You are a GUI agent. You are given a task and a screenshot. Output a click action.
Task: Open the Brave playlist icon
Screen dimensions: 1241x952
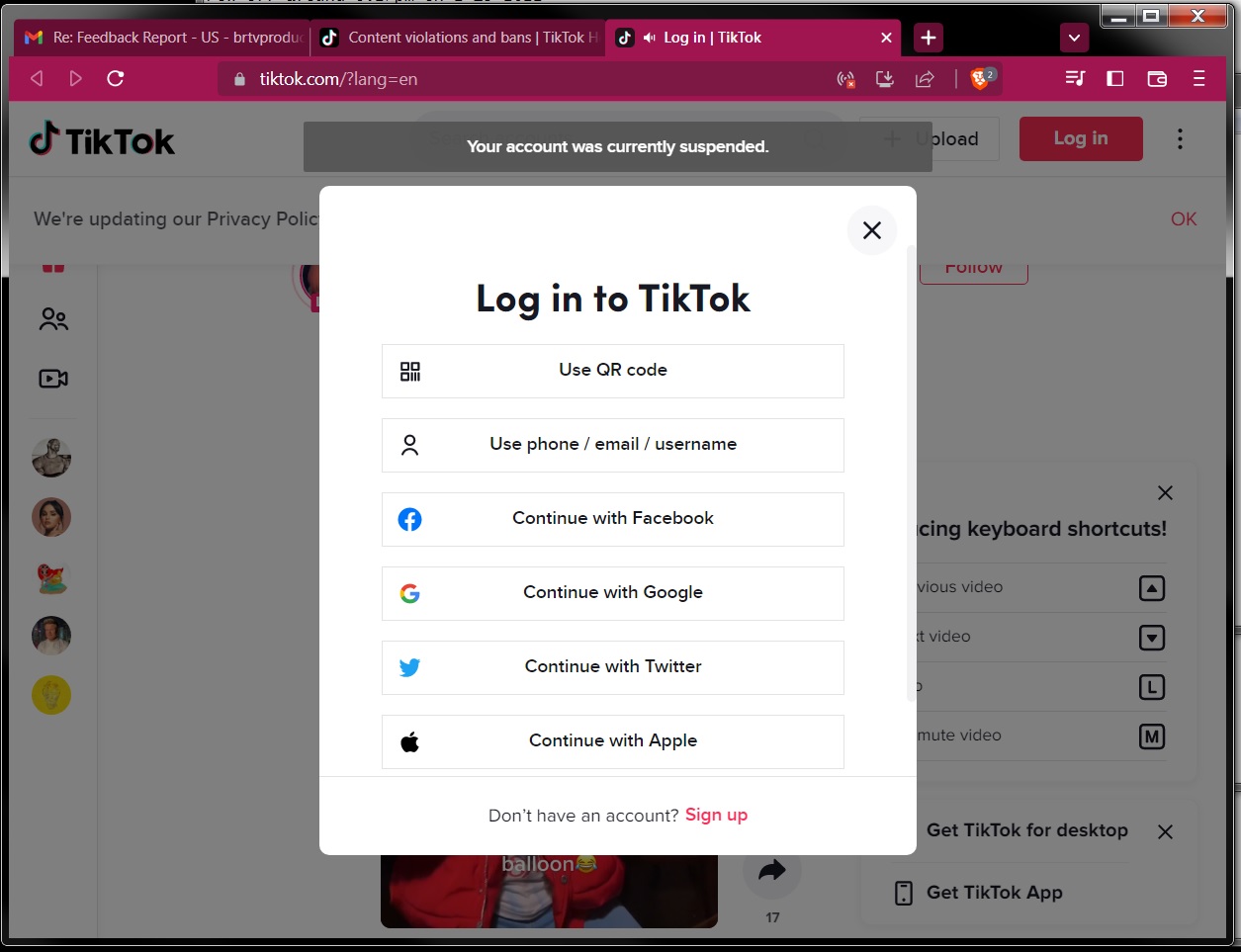tap(1075, 78)
